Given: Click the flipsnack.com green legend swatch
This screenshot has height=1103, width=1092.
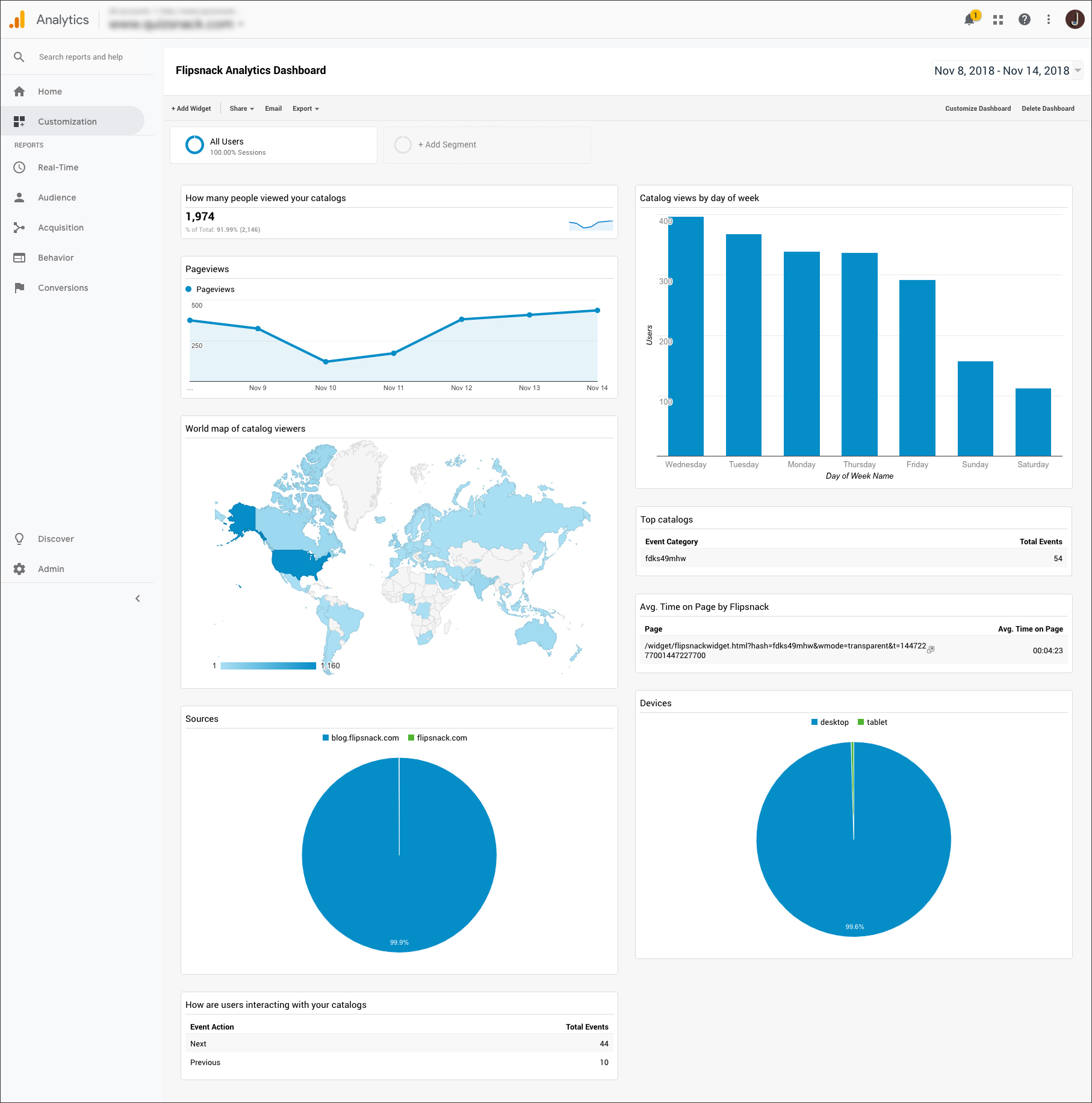Looking at the screenshot, I should 411,738.
